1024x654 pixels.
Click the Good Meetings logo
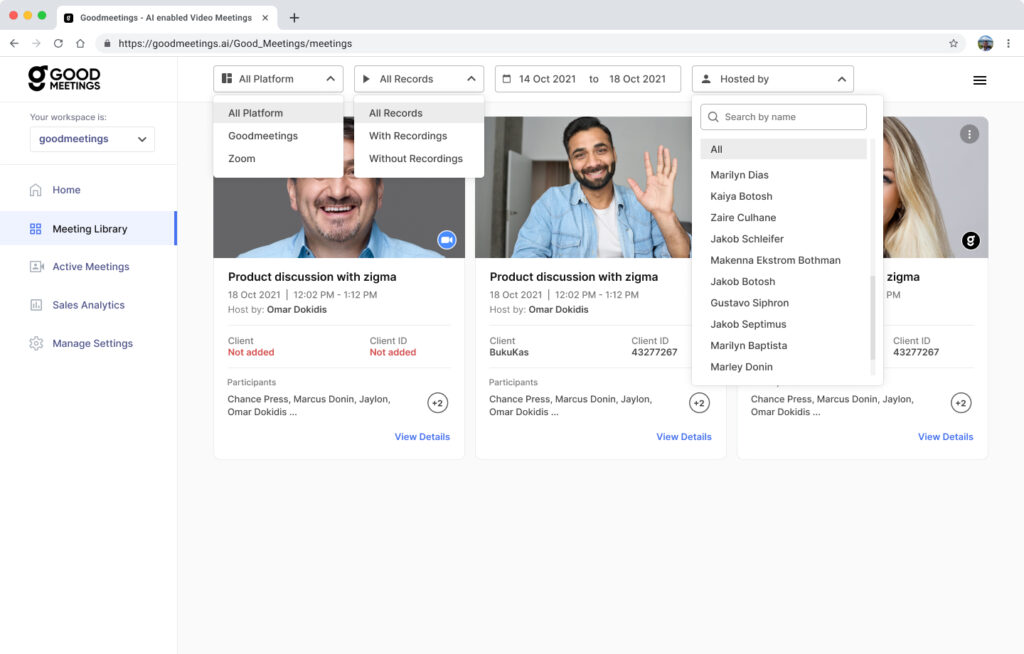64,78
